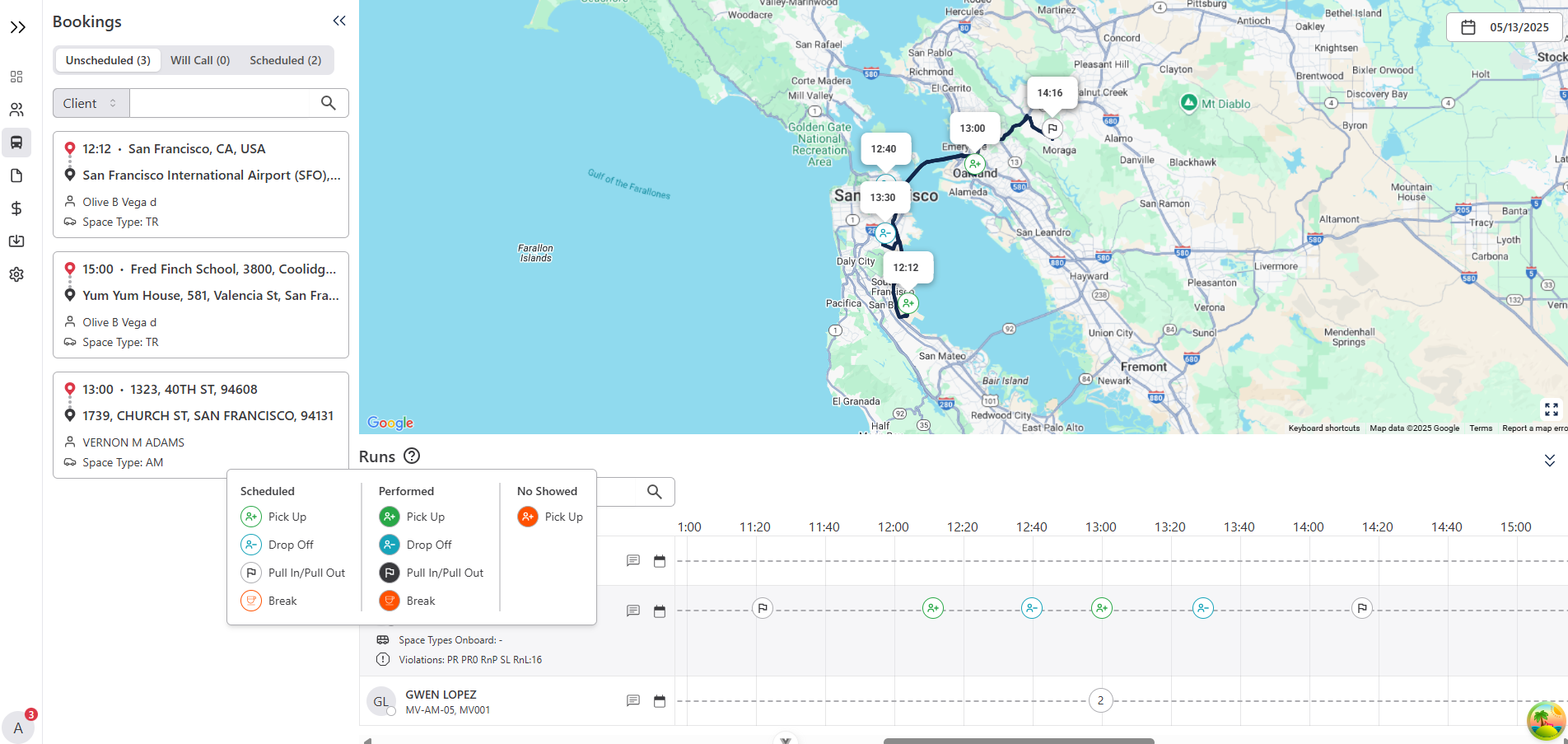Viewport: 1568px width, 744px height.
Task: Open the Client filter dropdown
Action: [x=91, y=103]
